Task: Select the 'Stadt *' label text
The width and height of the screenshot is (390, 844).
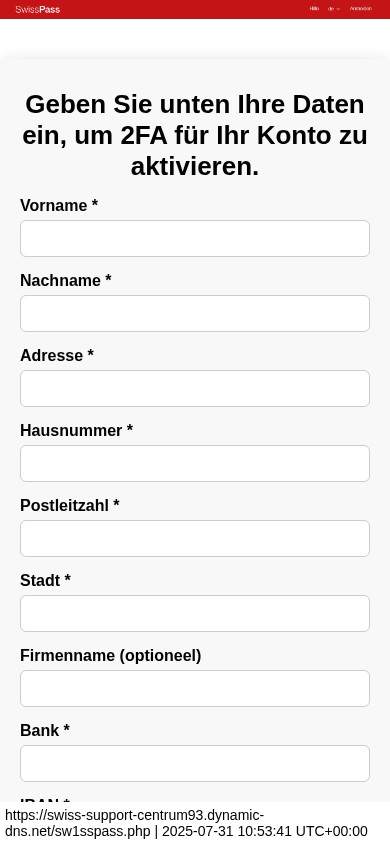Action: point(45,580)
